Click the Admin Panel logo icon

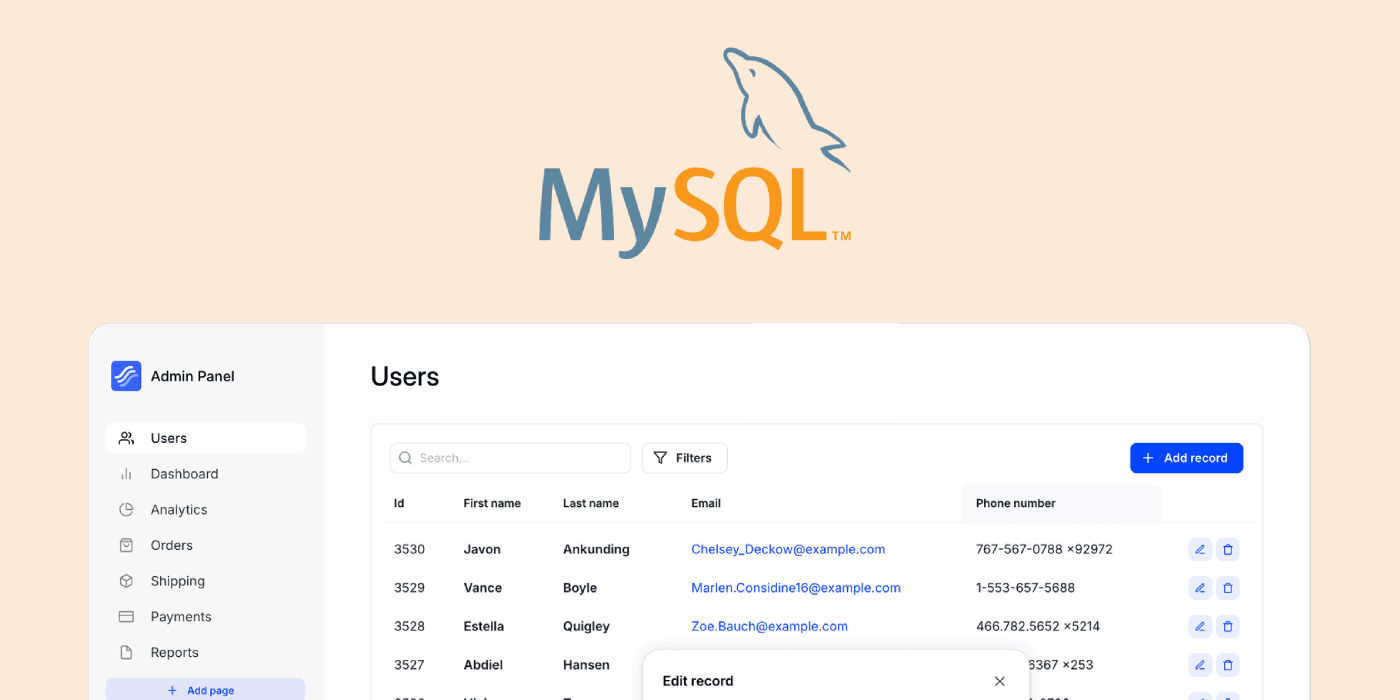coord(126,376)
